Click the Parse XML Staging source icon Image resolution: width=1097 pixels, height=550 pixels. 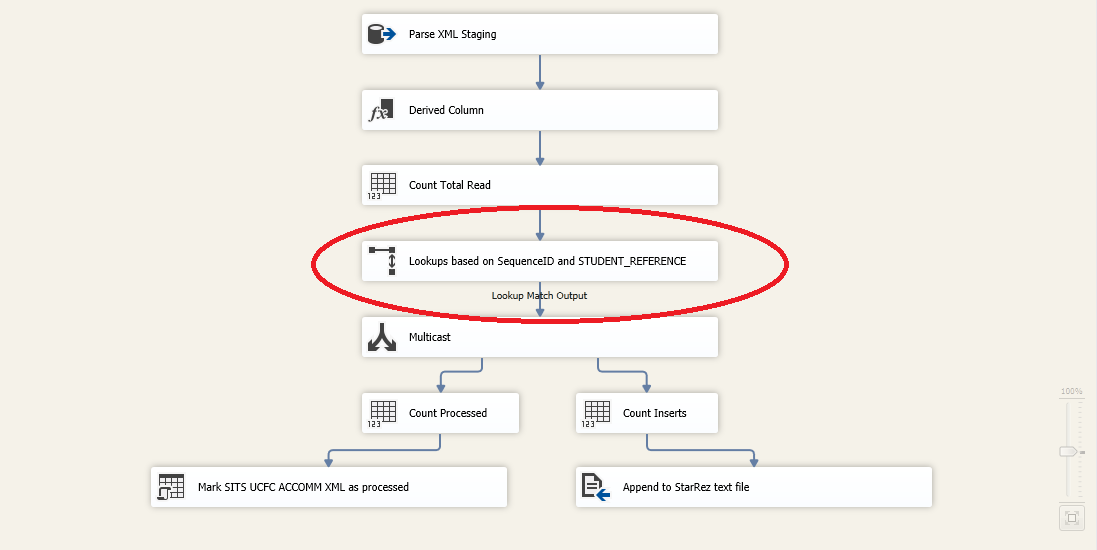(x=382, y=35)
